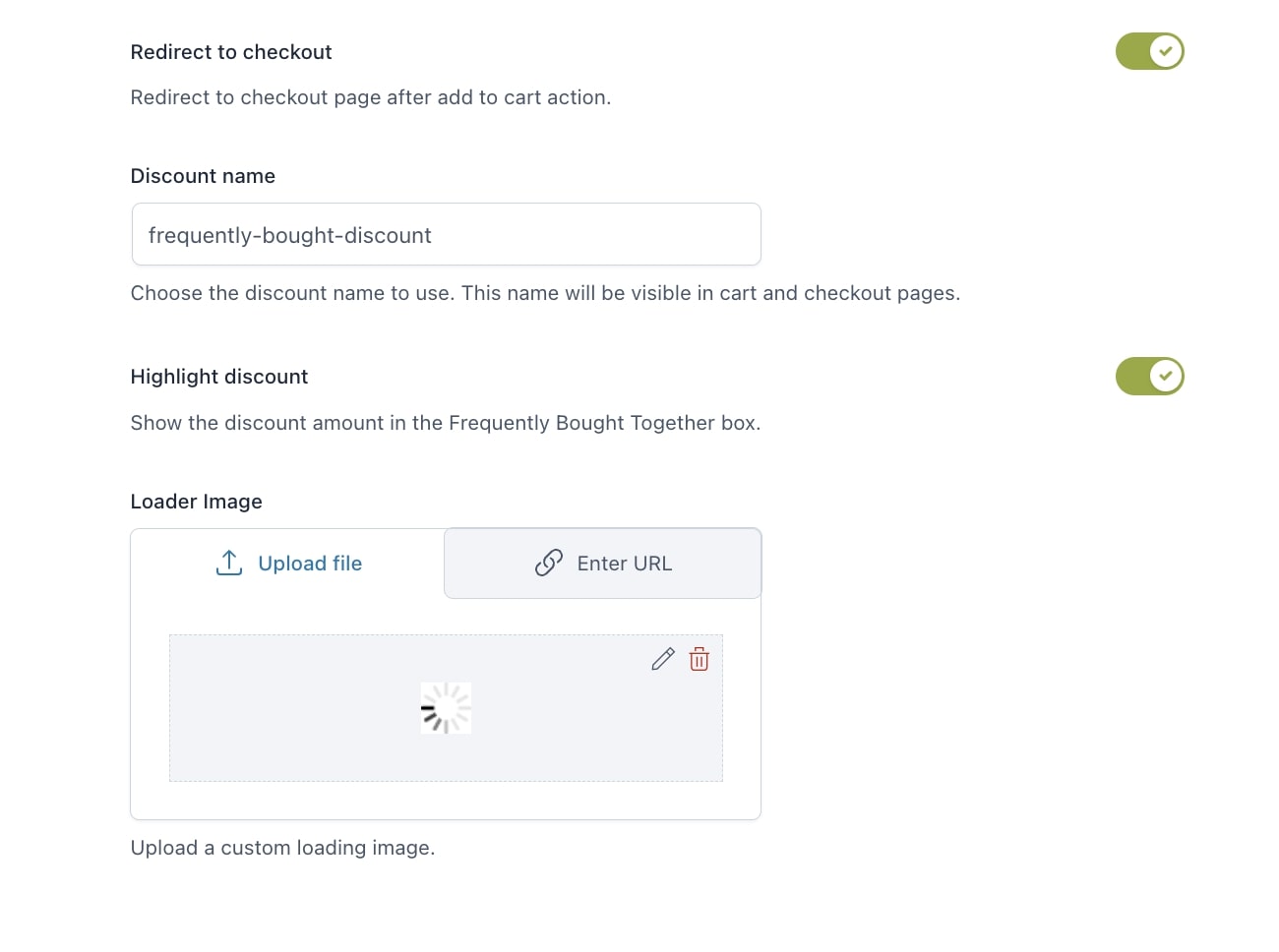The image size is (1279, 952).
Task: Delete loader image with trash icon
Action: click(x=699, y=659)
